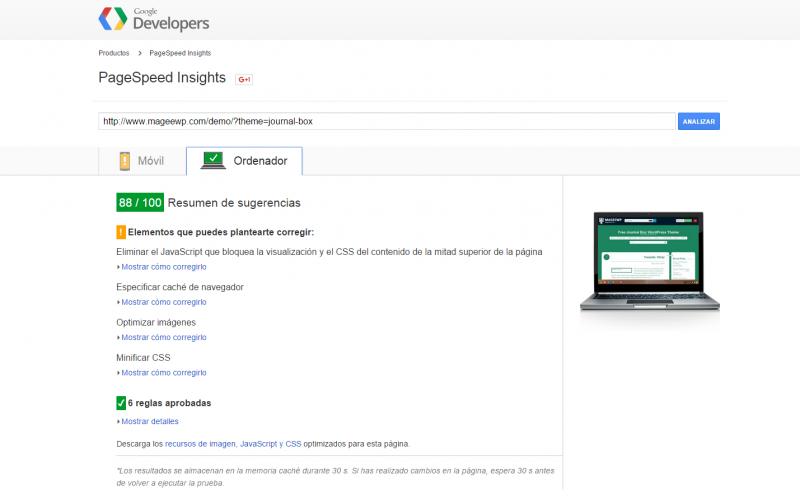The width and height of the screenshot is (800, 502).
Task: Click the green checkmark icon by reglas aprobadas
Action: click(121, 403)
